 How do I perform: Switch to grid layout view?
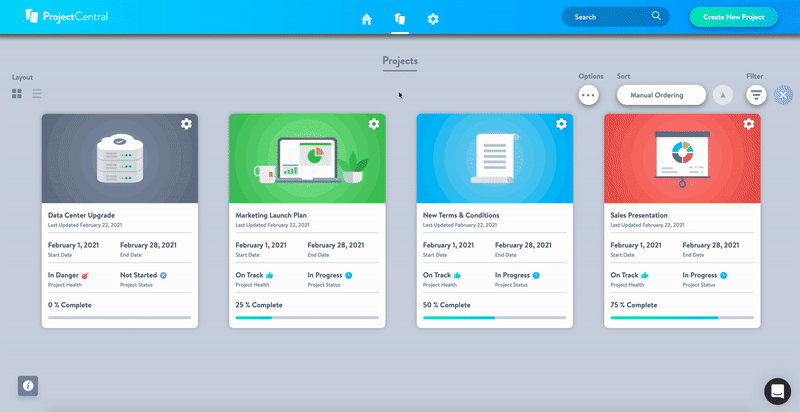pyautogui.click(x=17, y=93)
